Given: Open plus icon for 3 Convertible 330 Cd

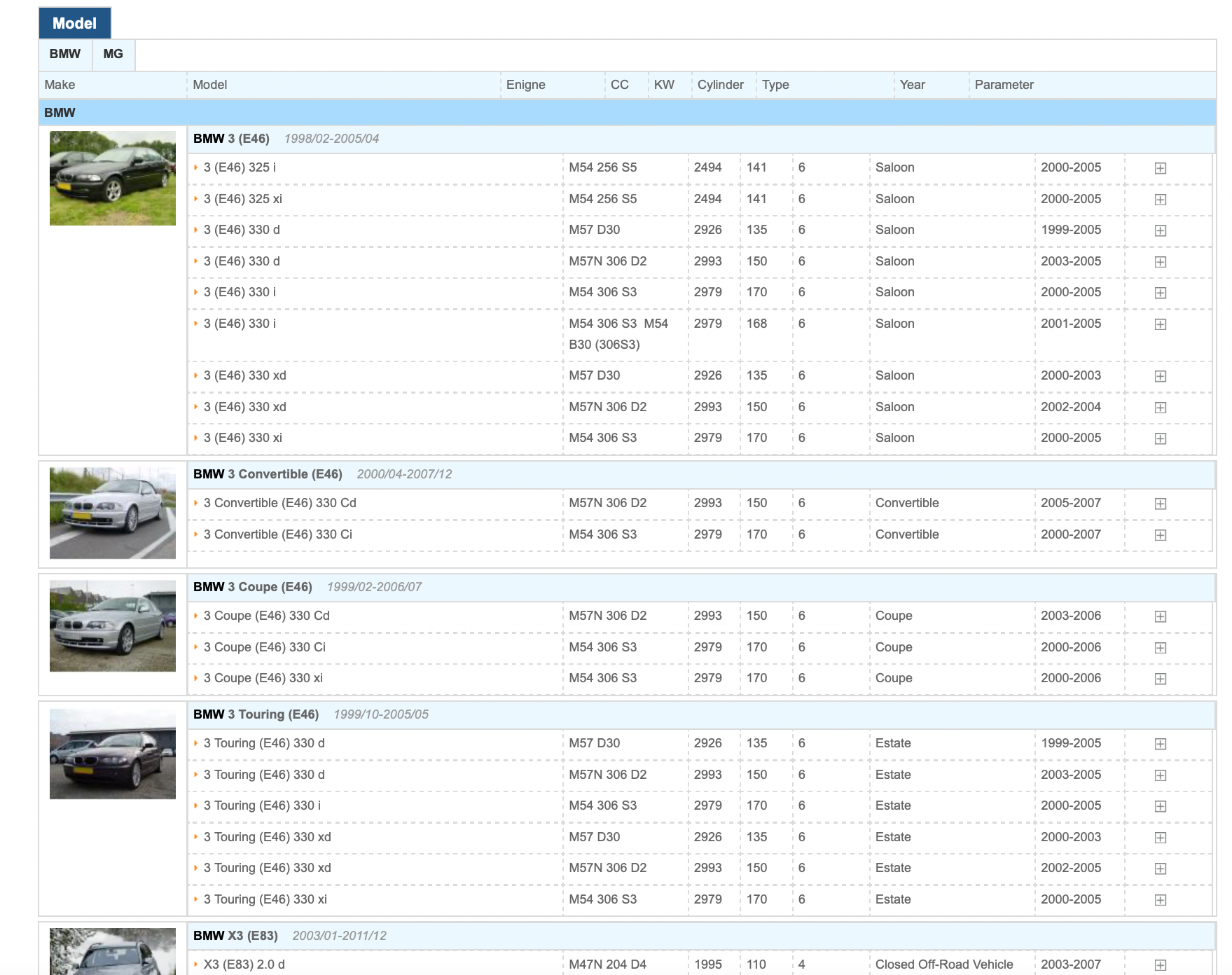Looking at the screenshot, I should [1160, 504].
